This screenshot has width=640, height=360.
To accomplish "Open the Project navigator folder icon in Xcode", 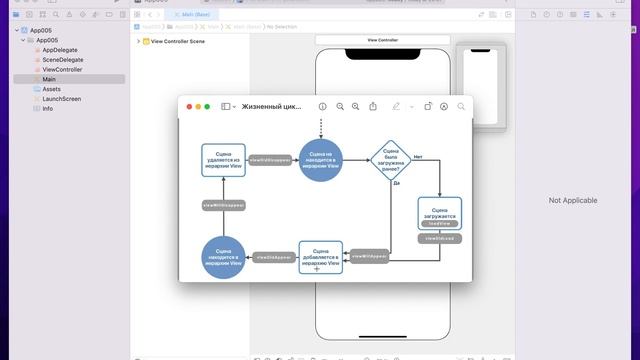I will (x=16, y=15).
